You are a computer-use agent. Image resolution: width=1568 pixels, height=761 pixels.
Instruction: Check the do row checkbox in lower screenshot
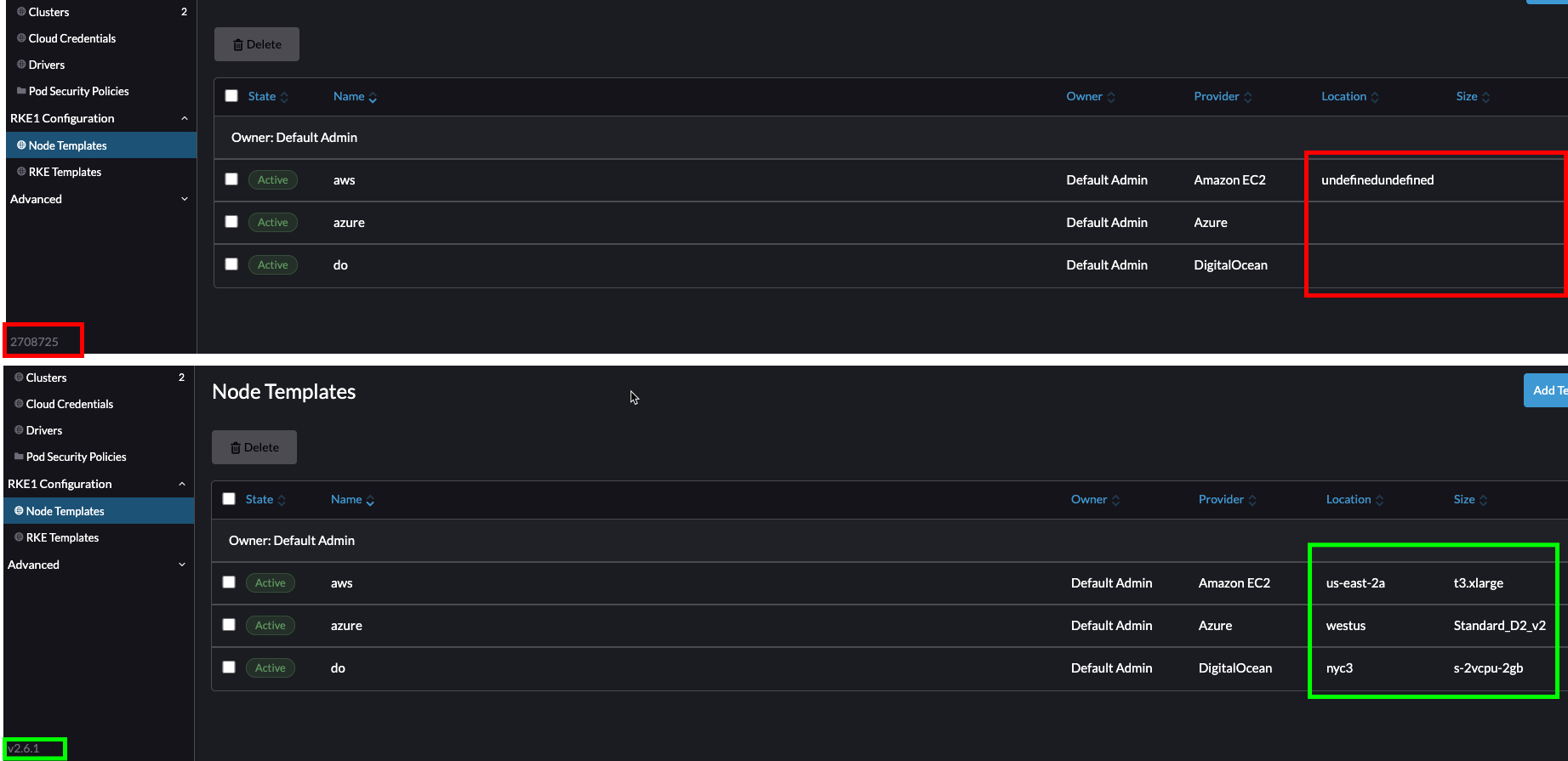click(x=229, y=667)
